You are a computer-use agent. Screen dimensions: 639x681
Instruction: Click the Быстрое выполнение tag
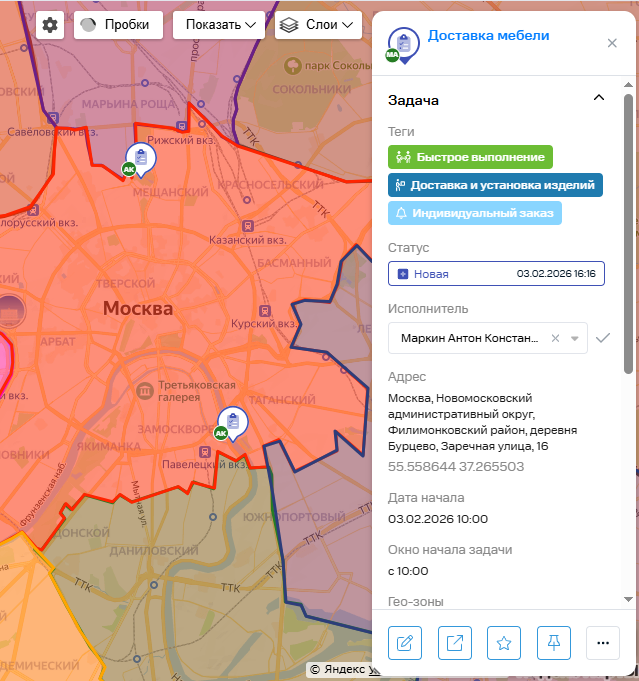470,157
